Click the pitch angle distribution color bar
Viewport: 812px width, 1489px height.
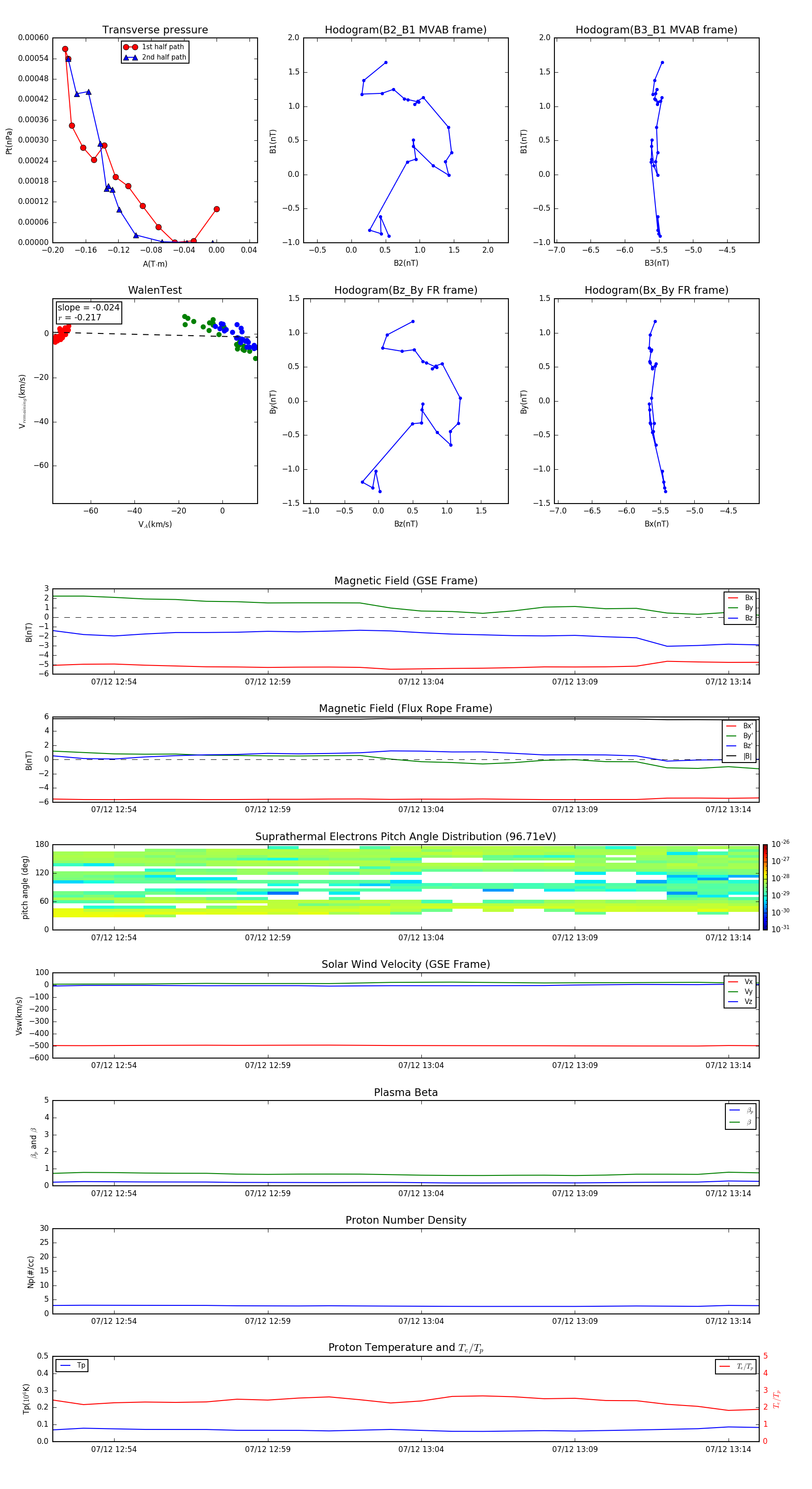pyautogui.click(x=765, y=887)
